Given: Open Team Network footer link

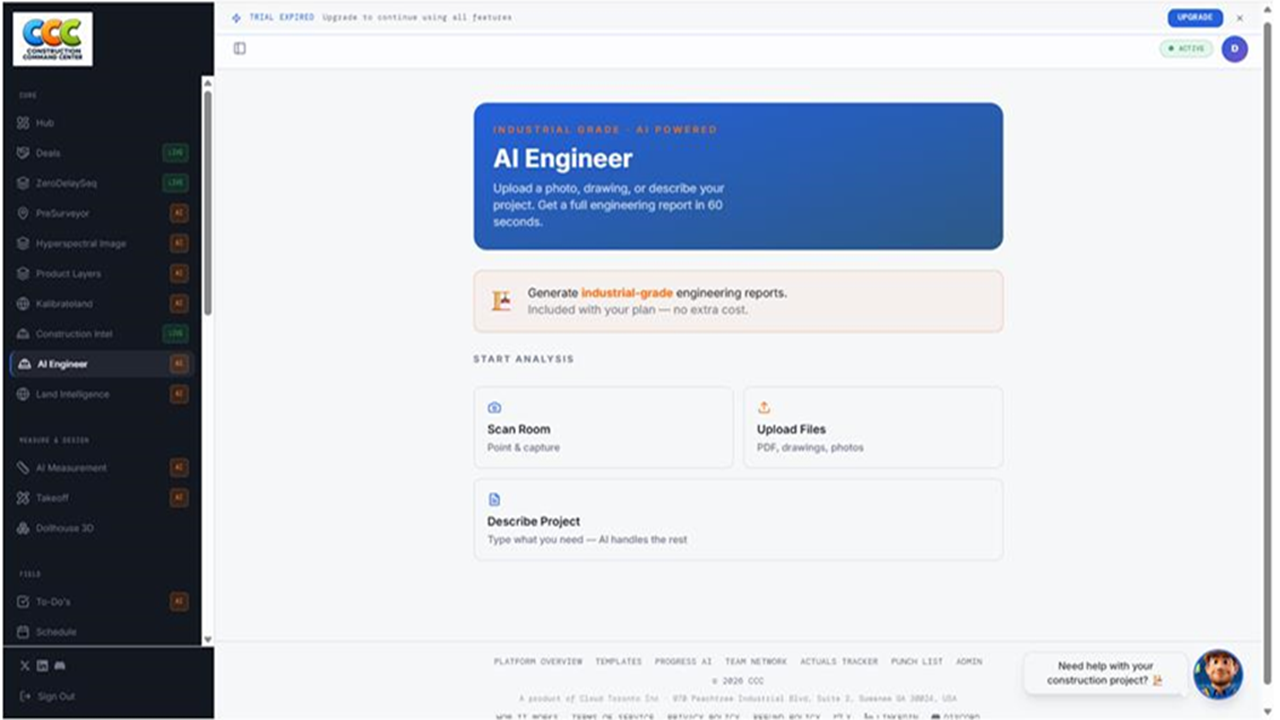Looking at the screenshot, I should pyautogui.click(x=756, y=662).
